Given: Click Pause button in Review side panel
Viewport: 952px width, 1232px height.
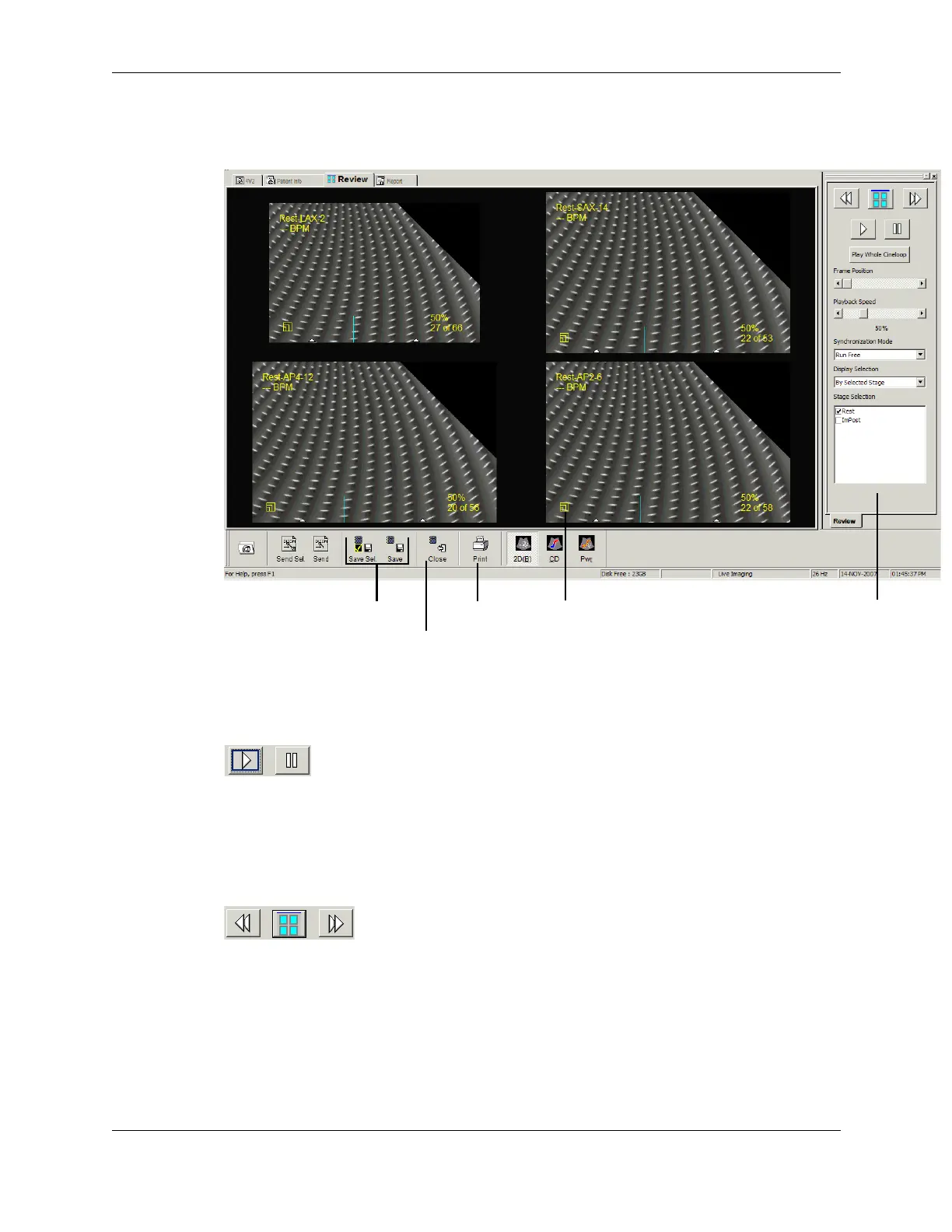Looking at the screenshot, I should point(897,229).
